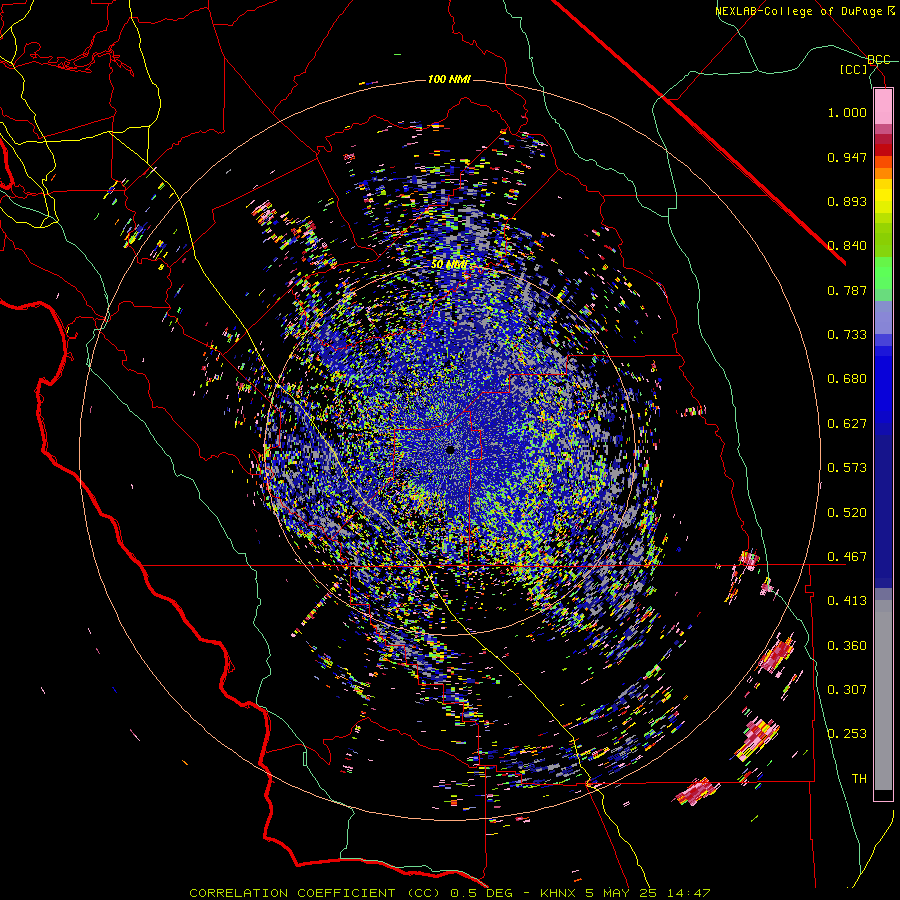Click the 100 NMI range ring label

click(449, 79)
